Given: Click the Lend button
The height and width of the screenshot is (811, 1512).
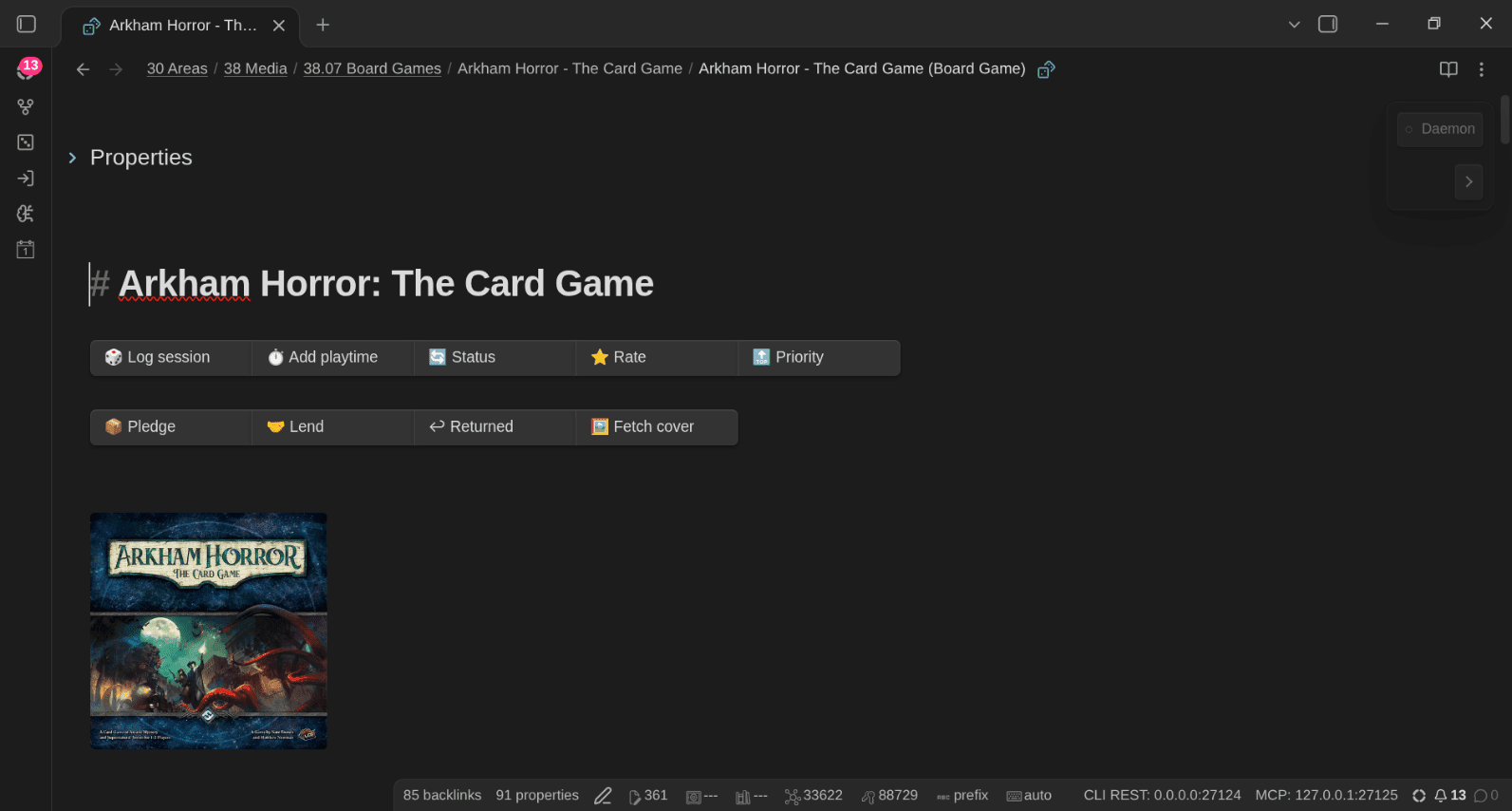Looking at the screenshot, I should pyautogui.click(x=333, y=426).
